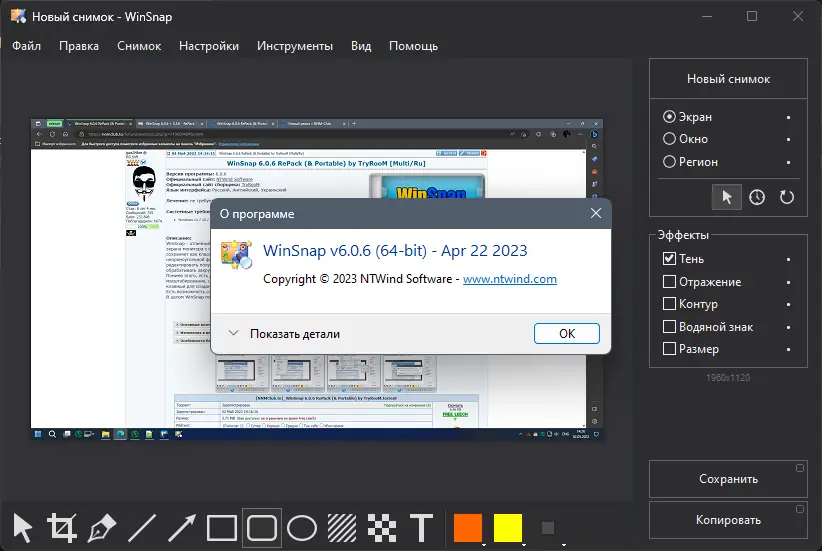Click the WinSnap title bar app icon
Screen dimensions: 822x551
pyautogui.click(x=18, y=16)
